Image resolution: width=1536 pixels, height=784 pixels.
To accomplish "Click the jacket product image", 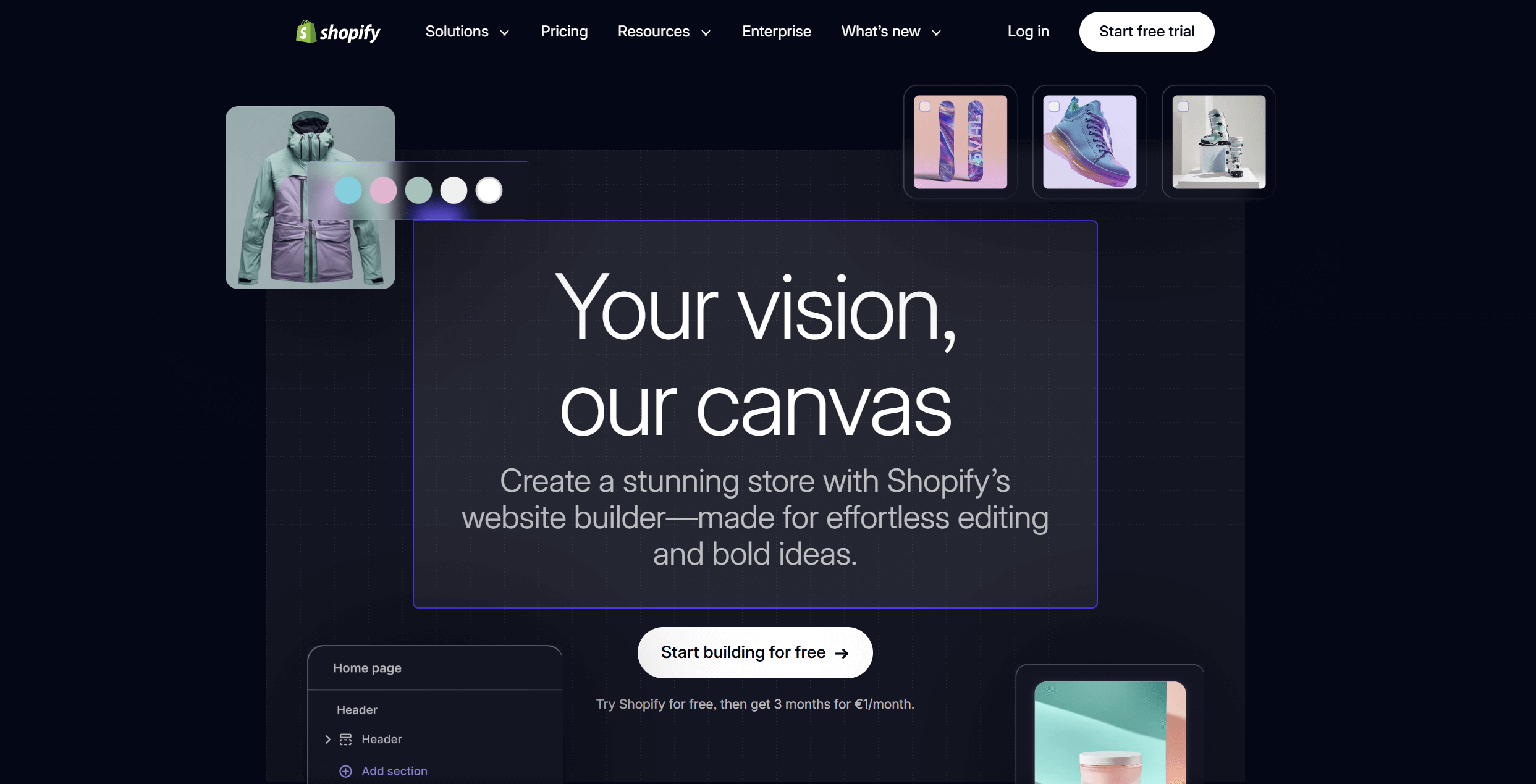I will [310, 197].
